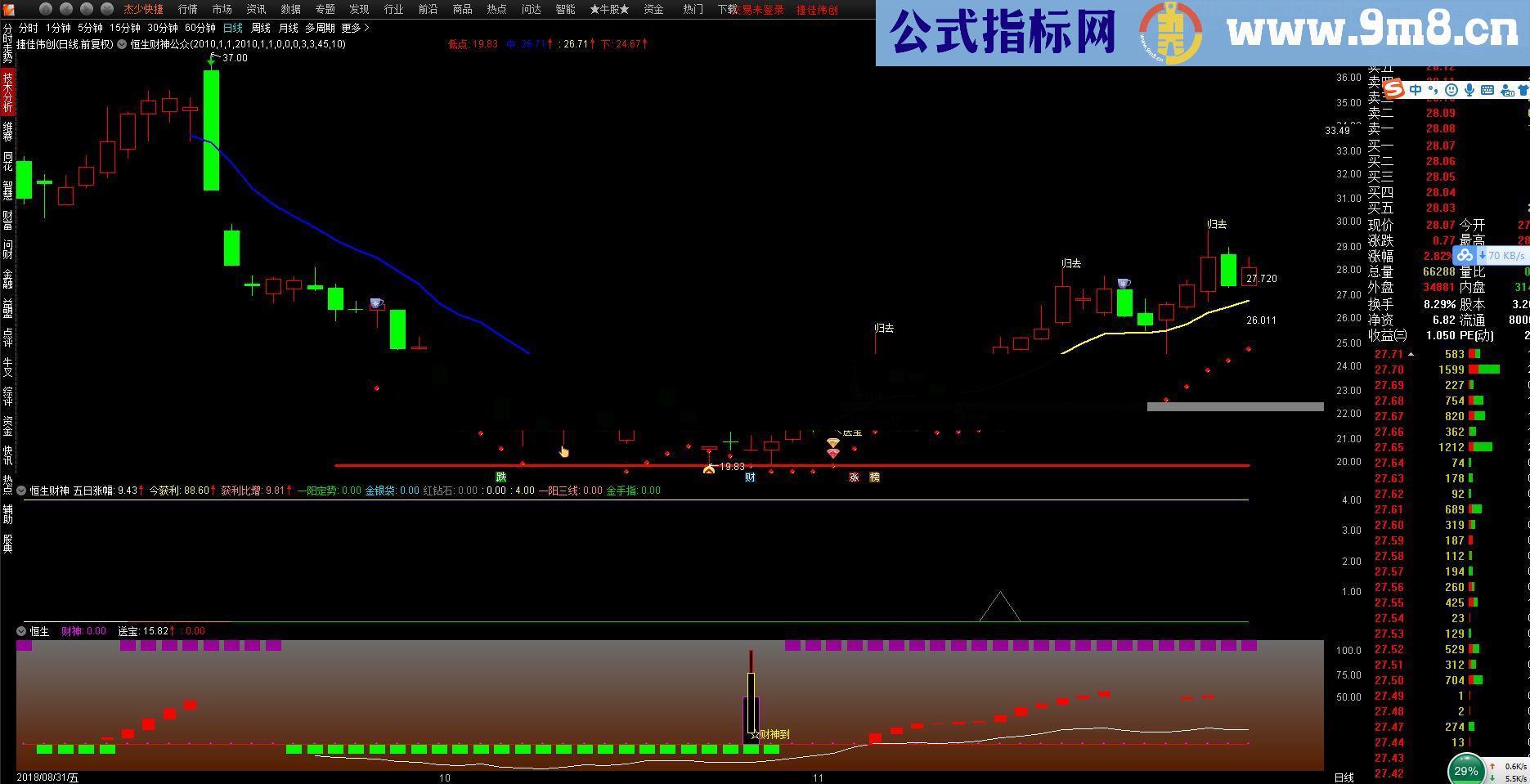The image size is (1530, 784).
Task: Click the 2018/08/31/五 date label
Action: [x=47, y=777]
